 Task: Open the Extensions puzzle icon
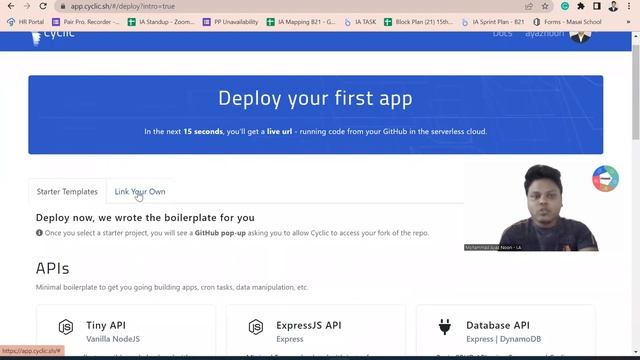pos(581,6)
